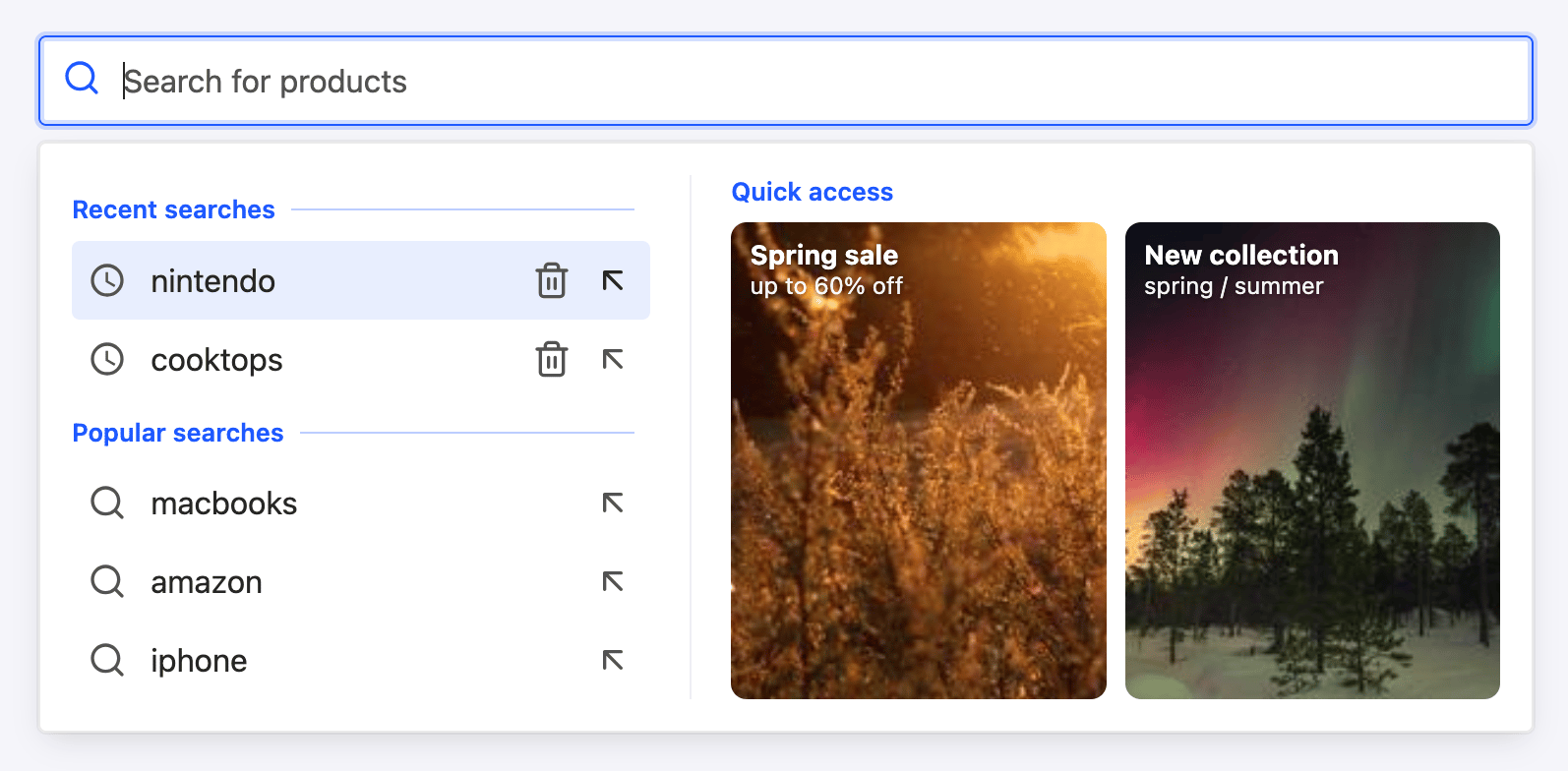The width and height of the screenshot is (1568, 771).
Task: Click the Quick access heading
Action: [813, 192]
